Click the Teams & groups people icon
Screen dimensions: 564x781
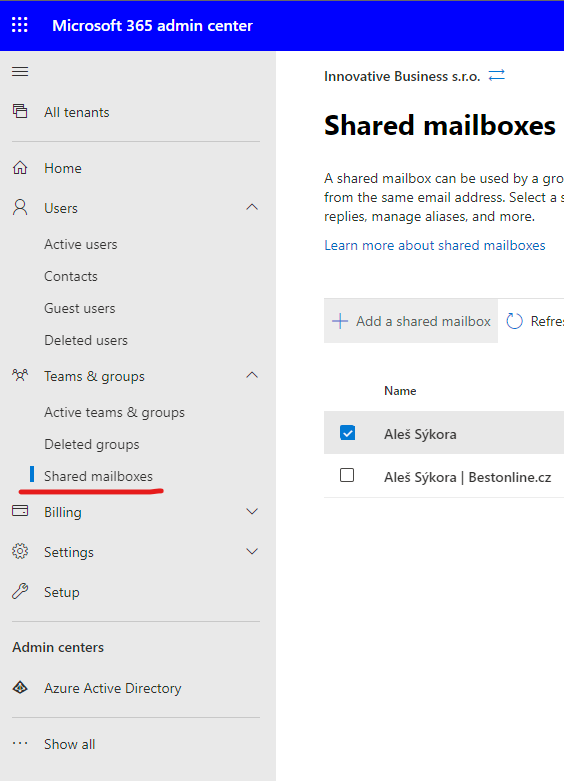click(x=20, y=375)
